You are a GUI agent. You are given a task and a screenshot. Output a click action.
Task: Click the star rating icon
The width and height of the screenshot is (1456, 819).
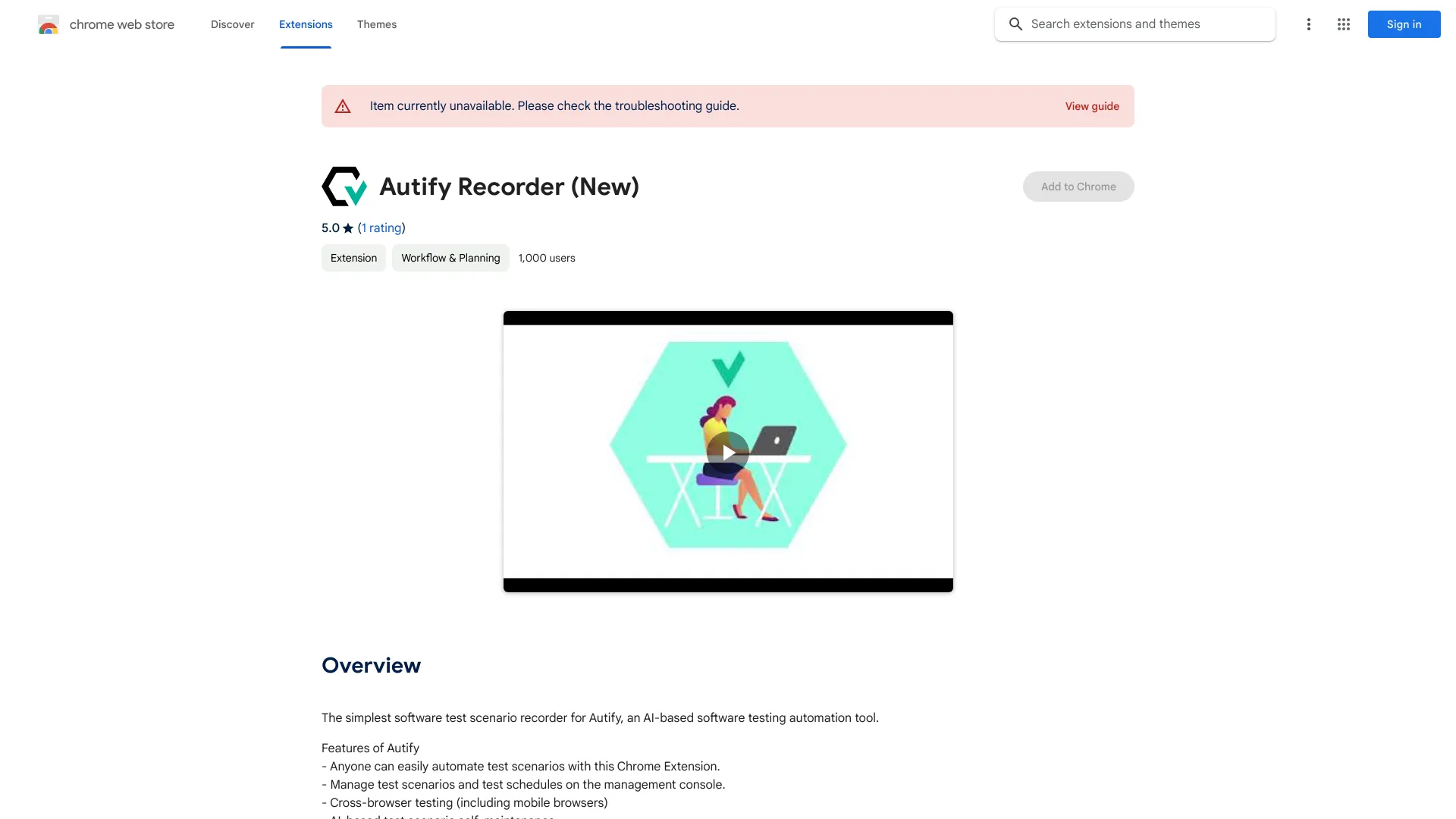click(x=348, y=227)
